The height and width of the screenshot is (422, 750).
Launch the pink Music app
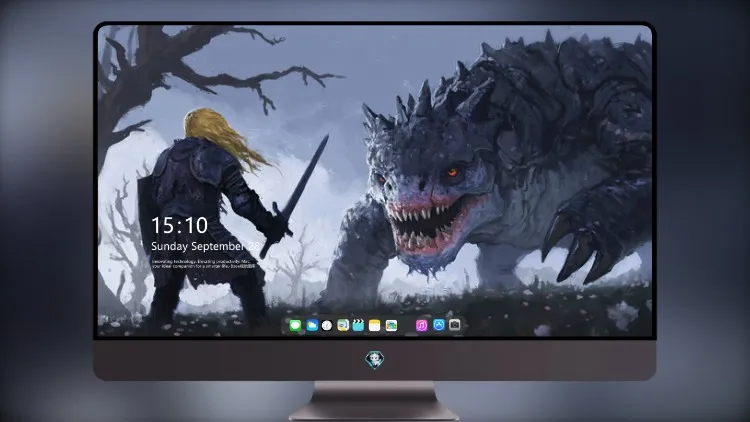[421, 325]
